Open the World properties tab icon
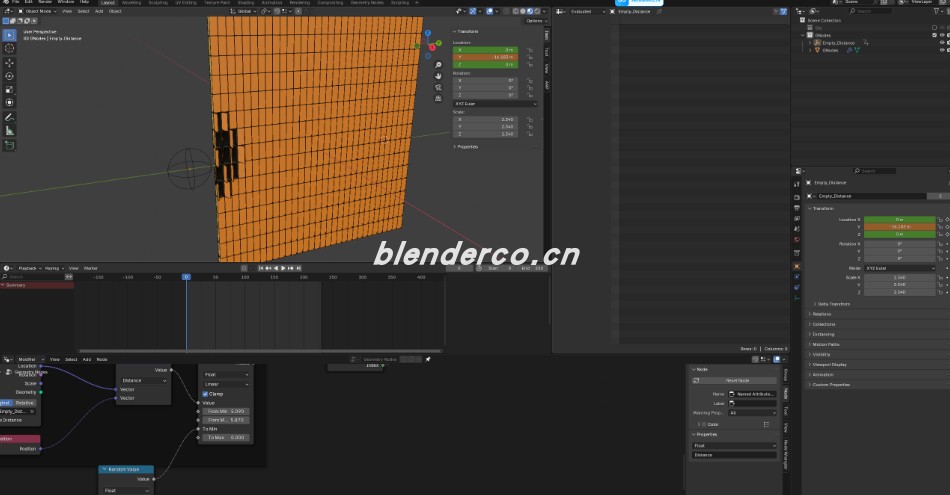Screen dimensions: 950x495 pyautogui.click(x=797, y=240)
